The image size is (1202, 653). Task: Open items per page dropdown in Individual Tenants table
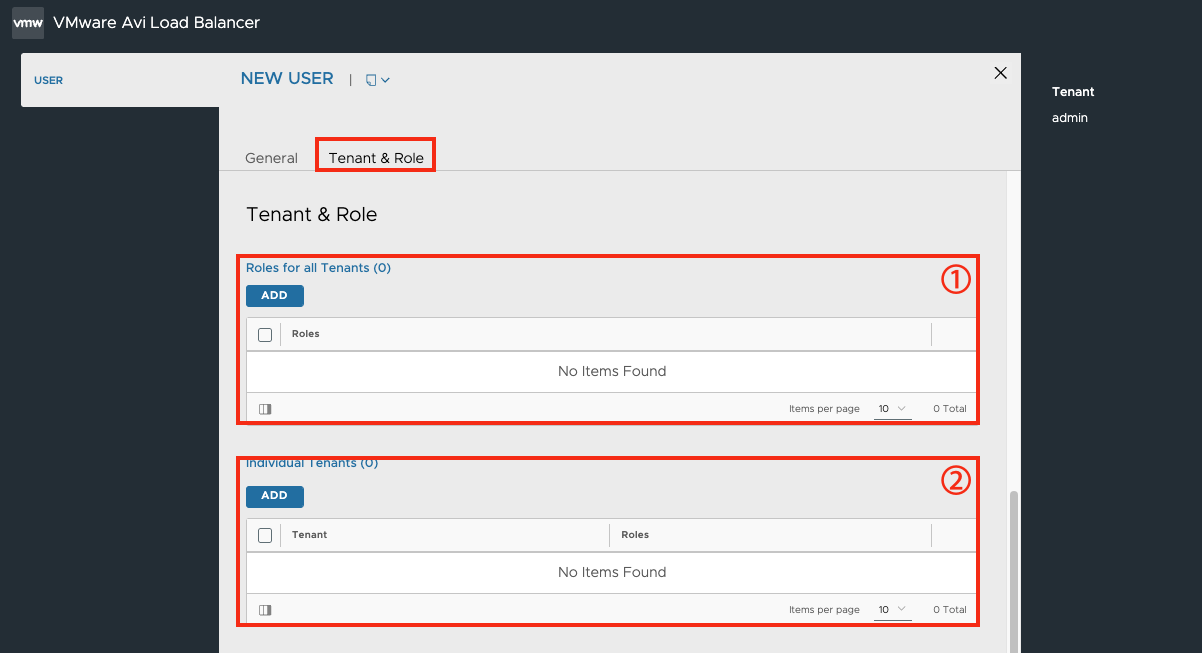coord(892,610)
